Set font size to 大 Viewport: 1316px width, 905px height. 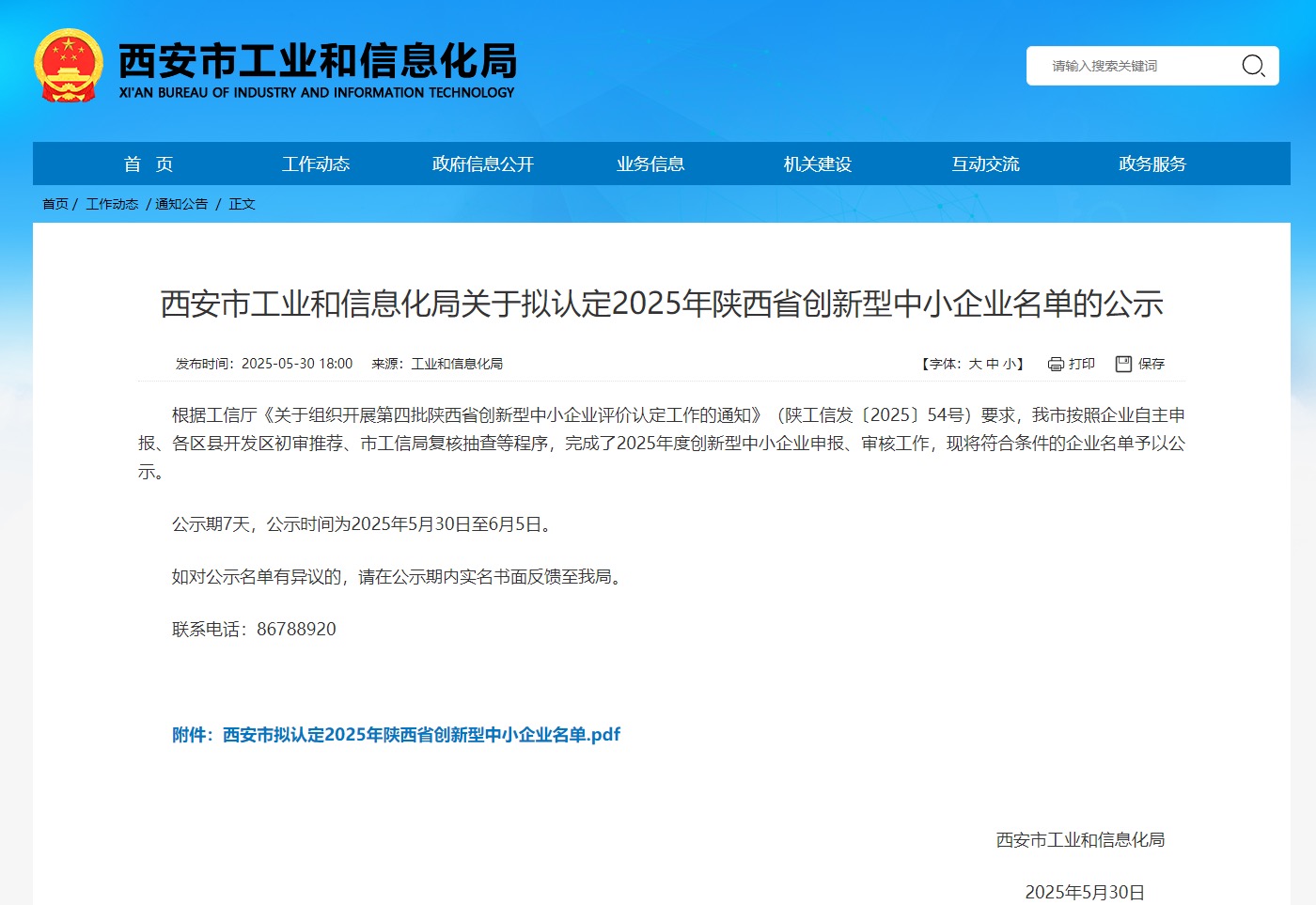(975, 364)
